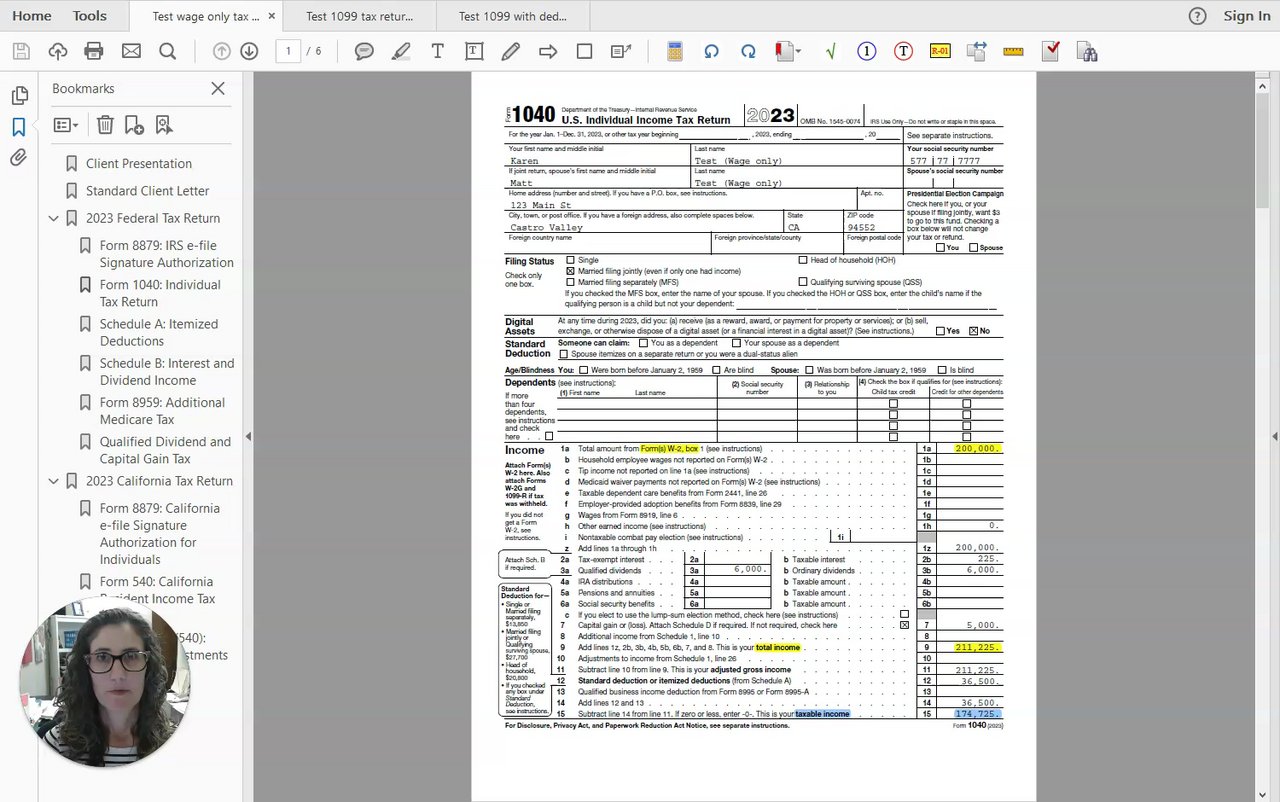Rotate page clockwise
The width and height of the screenshot is (1280, 802).
[x=748, y=51]
